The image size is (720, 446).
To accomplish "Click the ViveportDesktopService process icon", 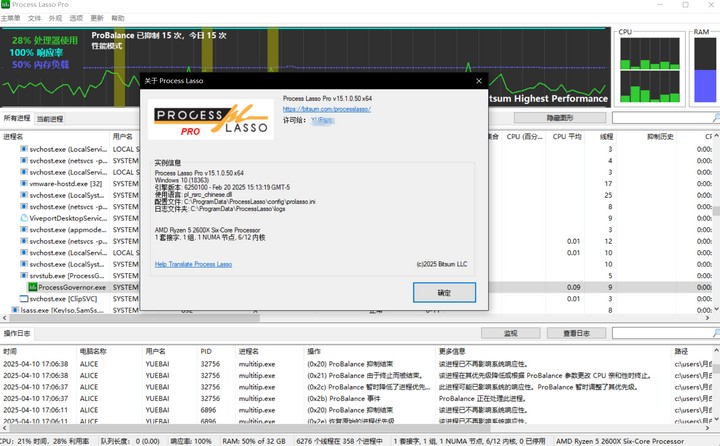I will [x=24, y=218].
